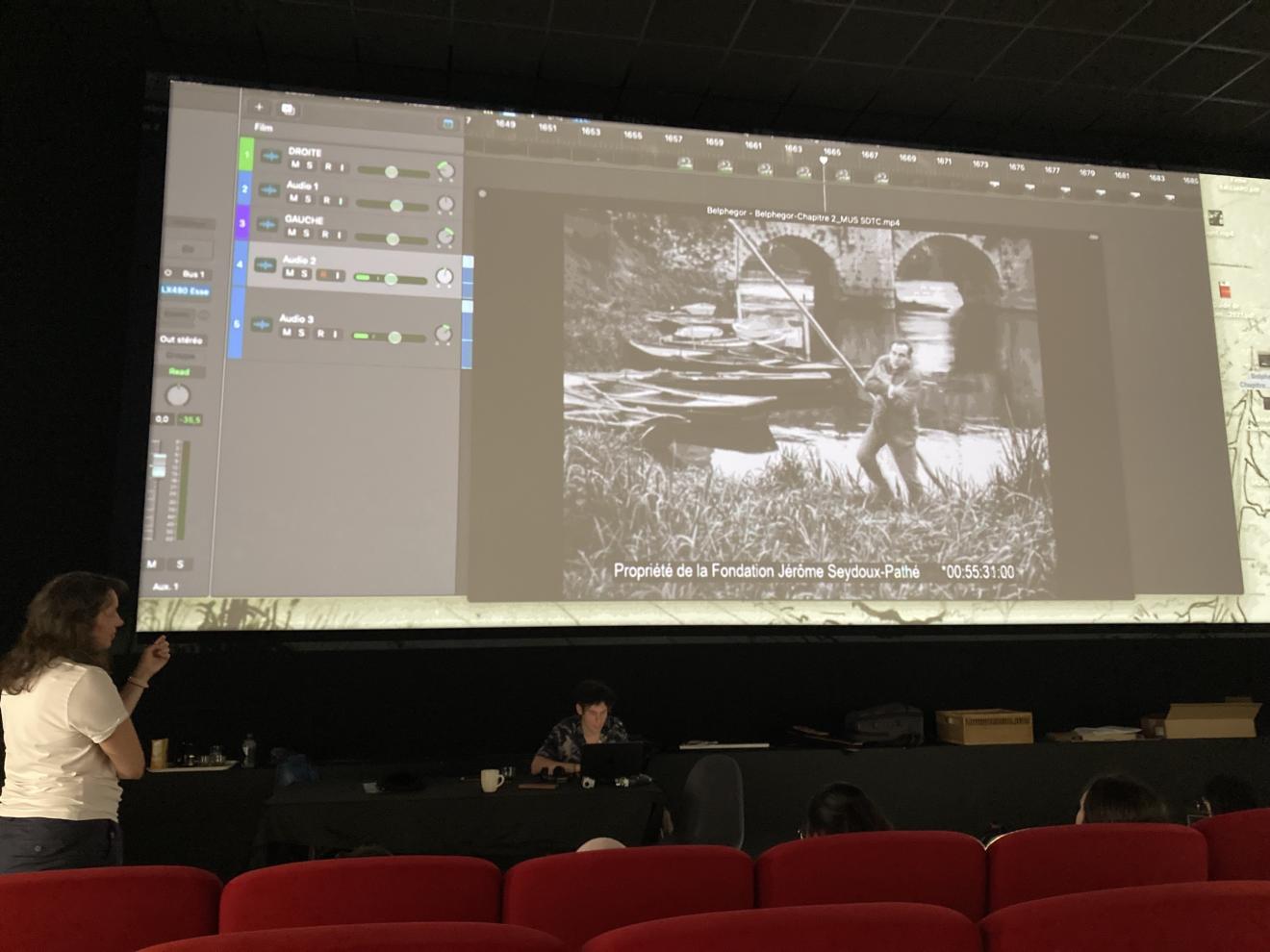Toggle input monitoring on Audio 1 track
Screen dimensions: 1270x952
click(x=339, y=201)
